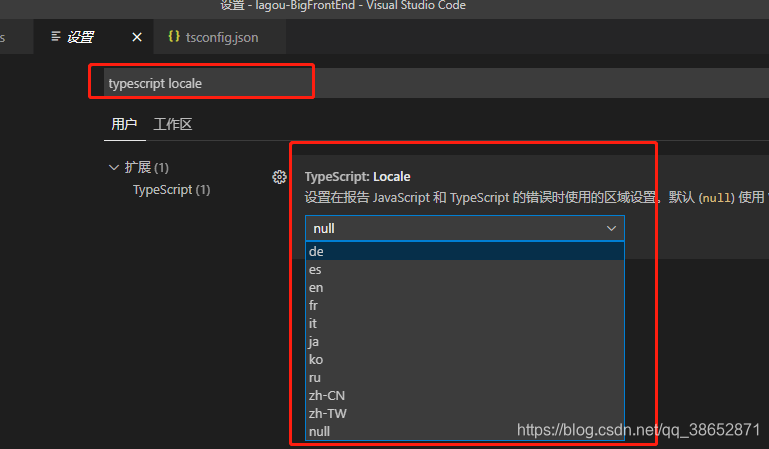Click the null locale dropdown box
Screen dimensions: 769x449
[x=464, y=228]
